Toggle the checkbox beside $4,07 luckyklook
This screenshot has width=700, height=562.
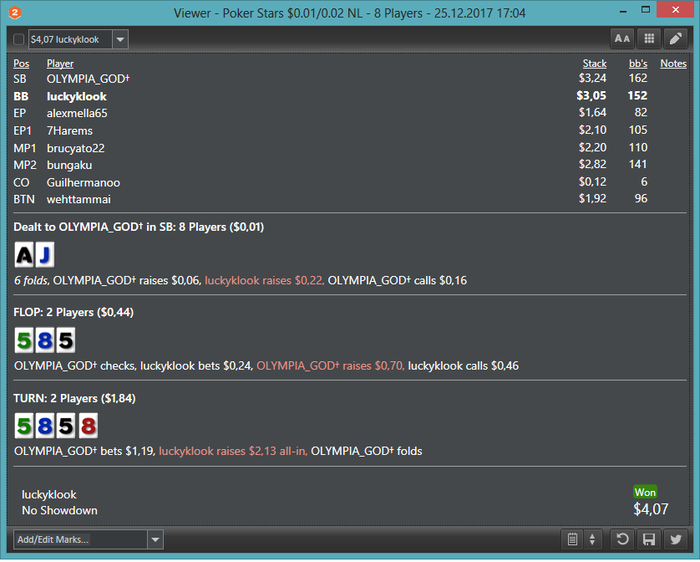pyautogui.click(x=18, y=39)
